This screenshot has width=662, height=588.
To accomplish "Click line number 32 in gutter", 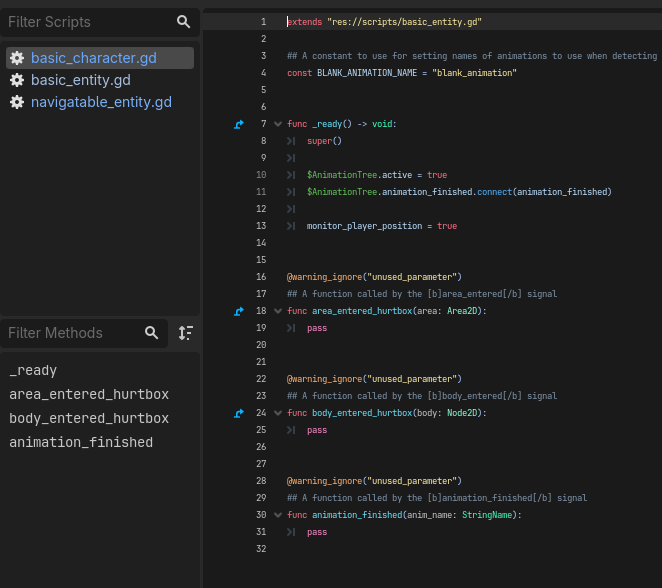I will click(261, 549).
